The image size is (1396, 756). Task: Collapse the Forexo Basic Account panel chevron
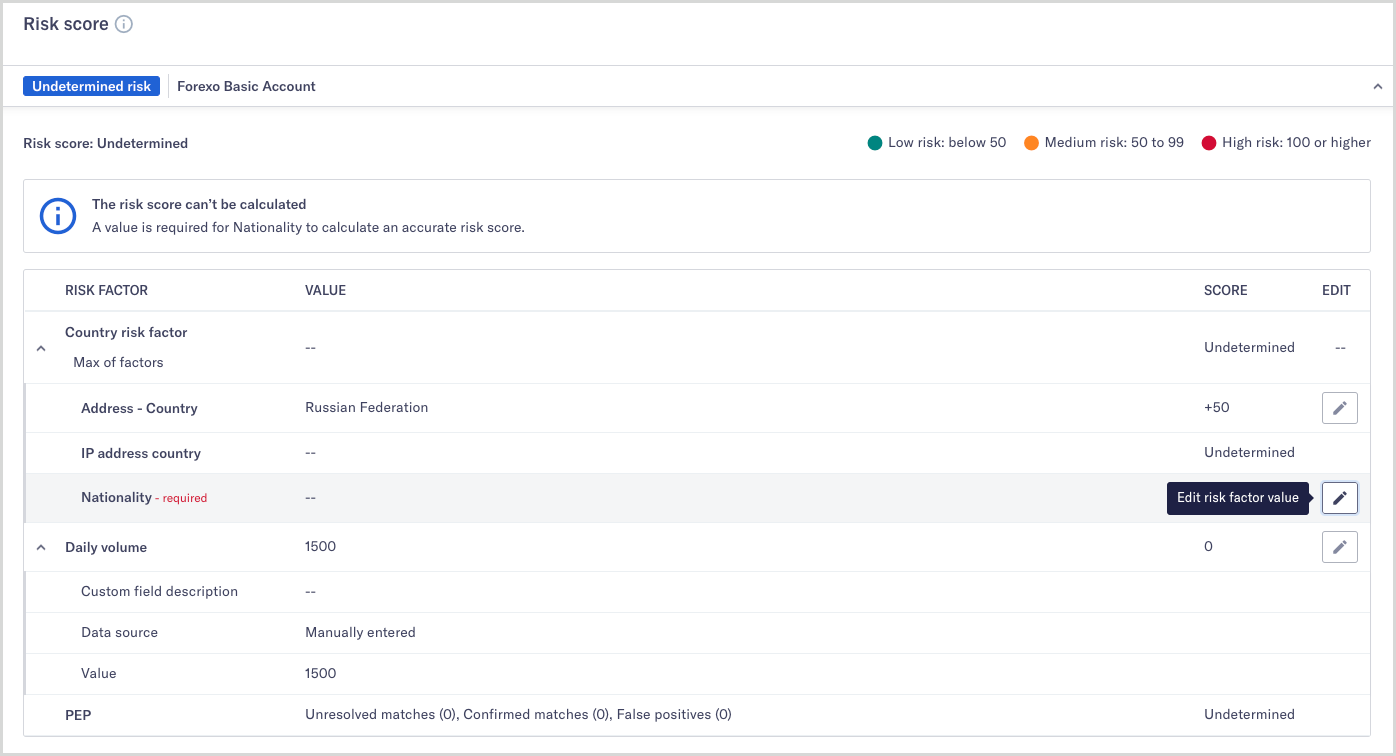[1377, 86]
